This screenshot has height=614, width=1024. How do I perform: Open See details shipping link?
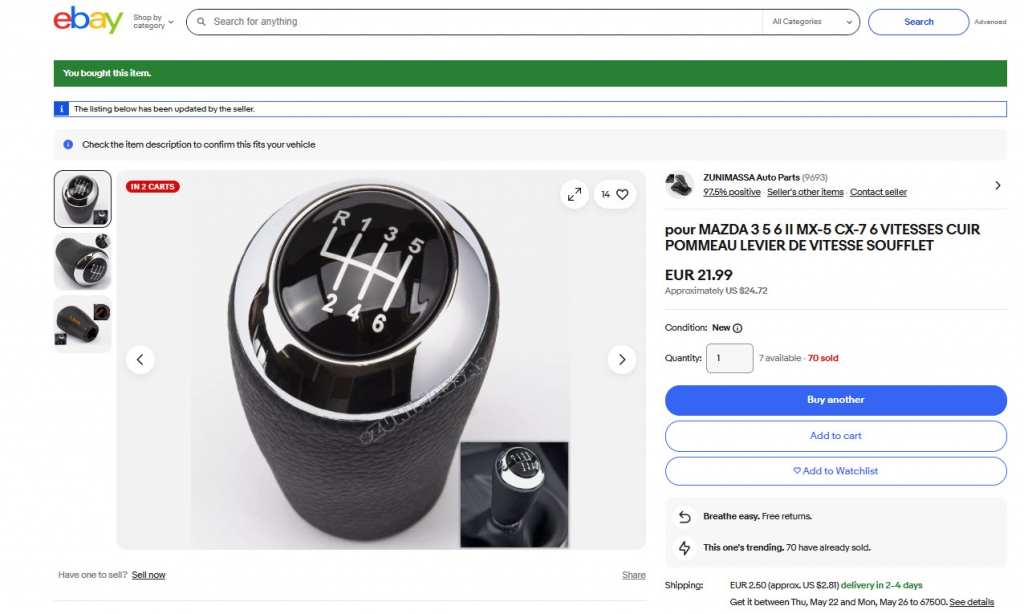coord(971,602)
